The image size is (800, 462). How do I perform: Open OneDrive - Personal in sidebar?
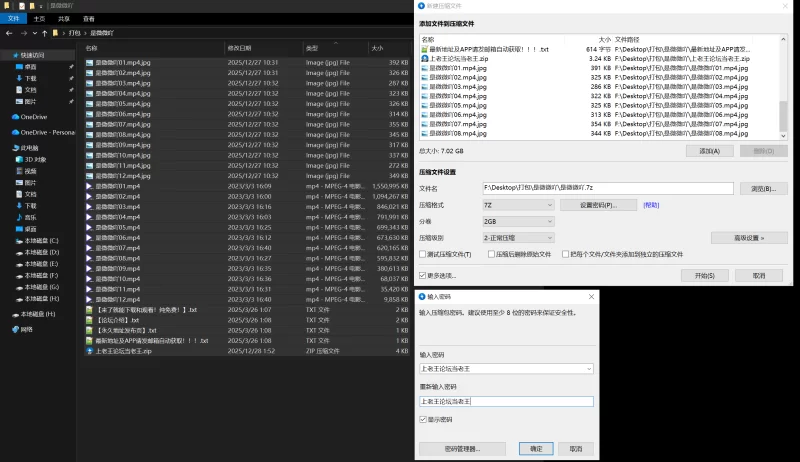[x=47, y=132]
